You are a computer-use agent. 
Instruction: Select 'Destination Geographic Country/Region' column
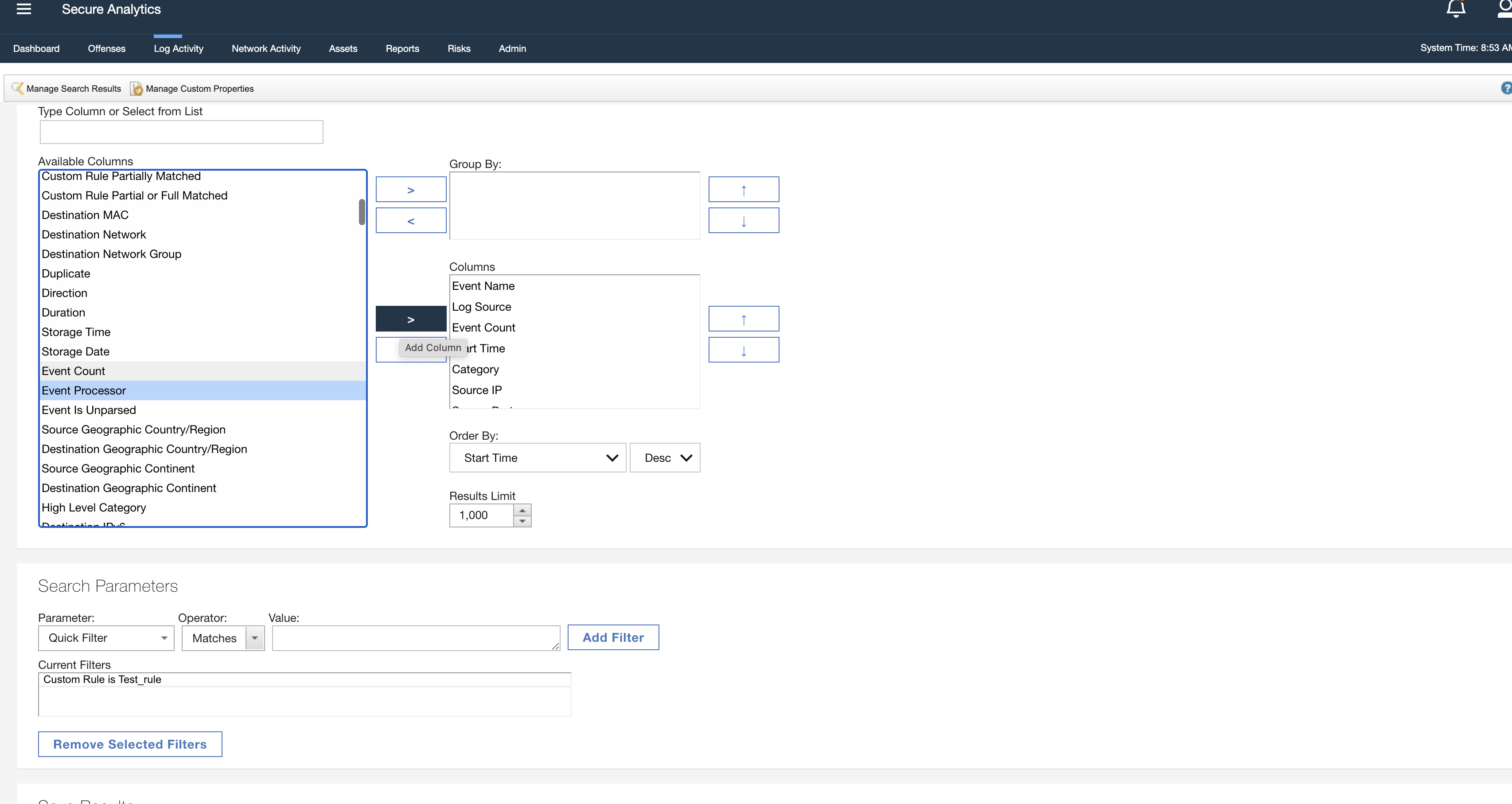tap(203, 449)
